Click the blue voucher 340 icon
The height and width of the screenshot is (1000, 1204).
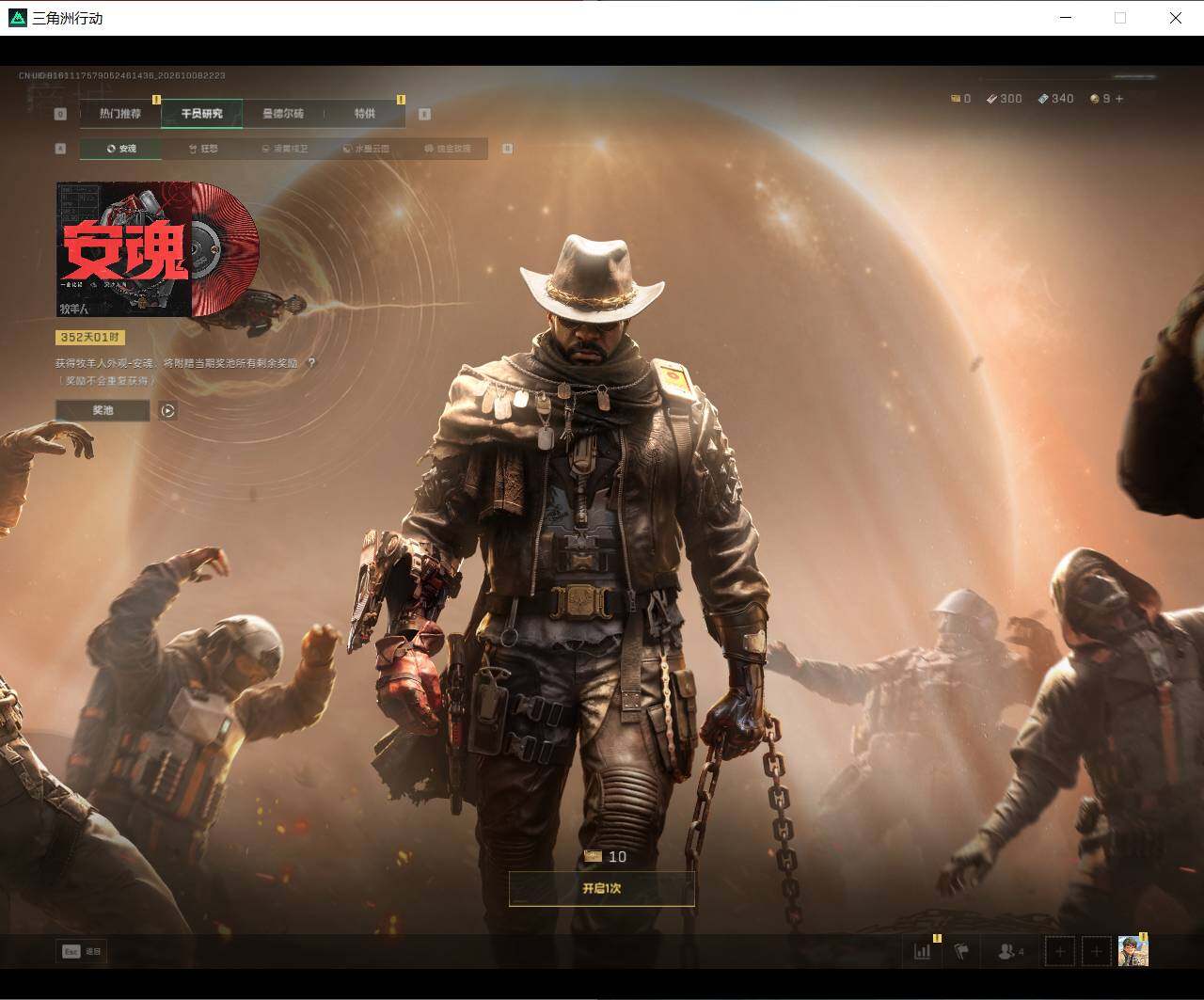pos(1042,99)
